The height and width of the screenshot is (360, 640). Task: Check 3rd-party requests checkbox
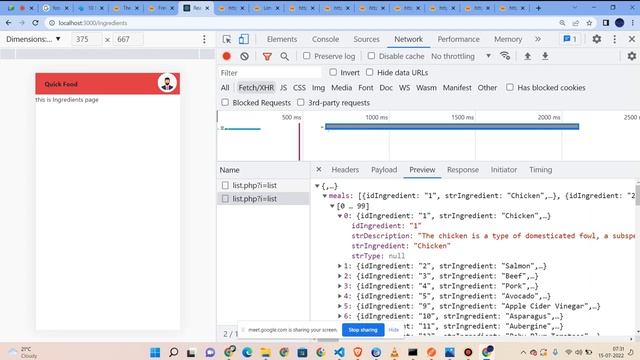coord(300,102)
